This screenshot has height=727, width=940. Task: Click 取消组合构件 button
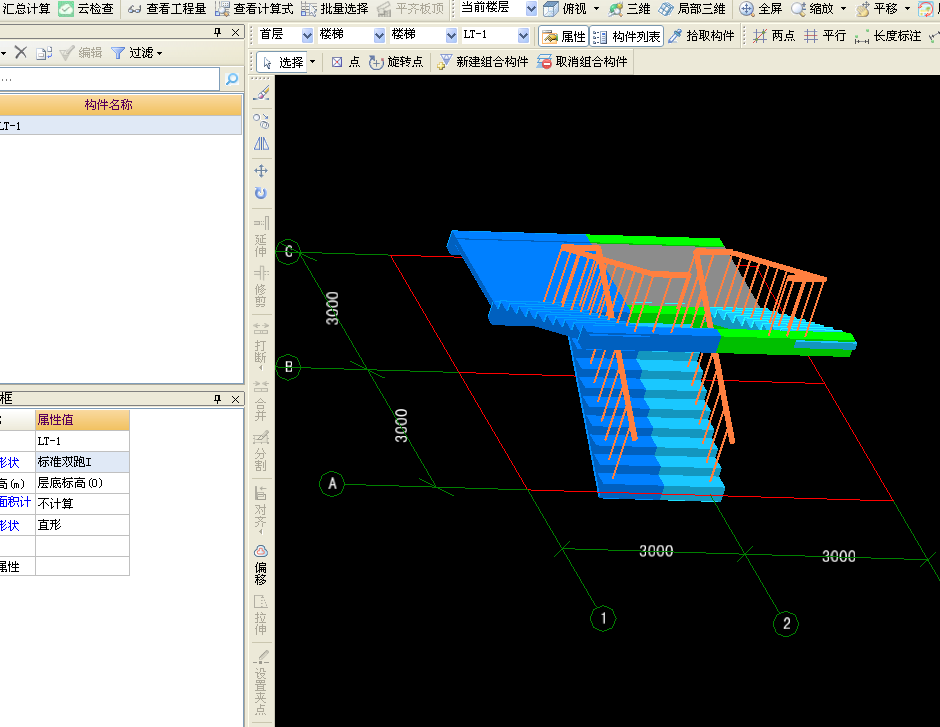pyautogui.click(x=582, y=62)
